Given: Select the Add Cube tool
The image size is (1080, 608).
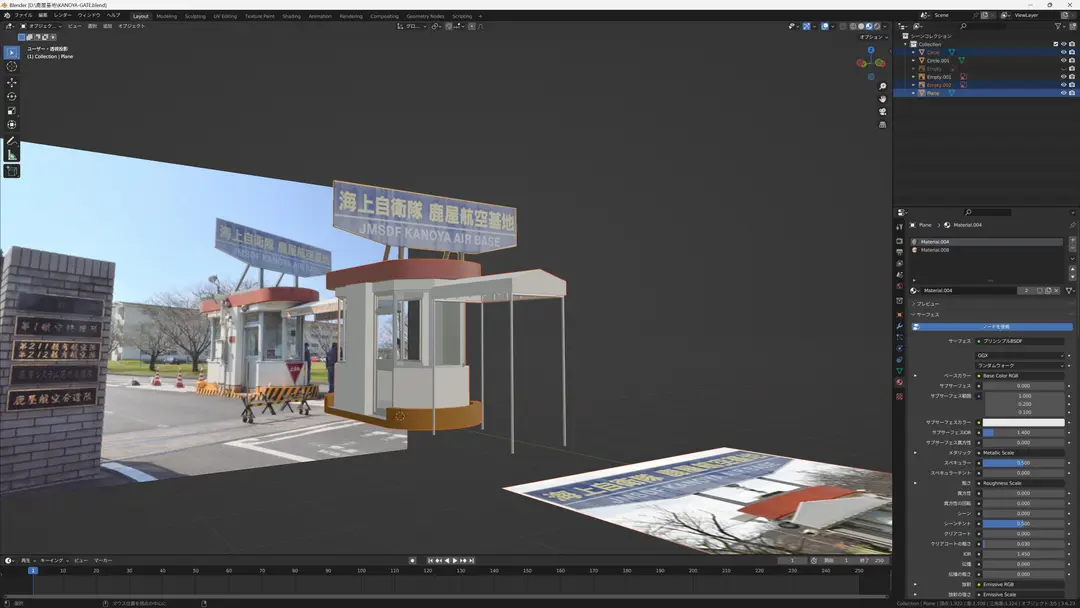Looking at the screenshot, I should pos(12,171).
